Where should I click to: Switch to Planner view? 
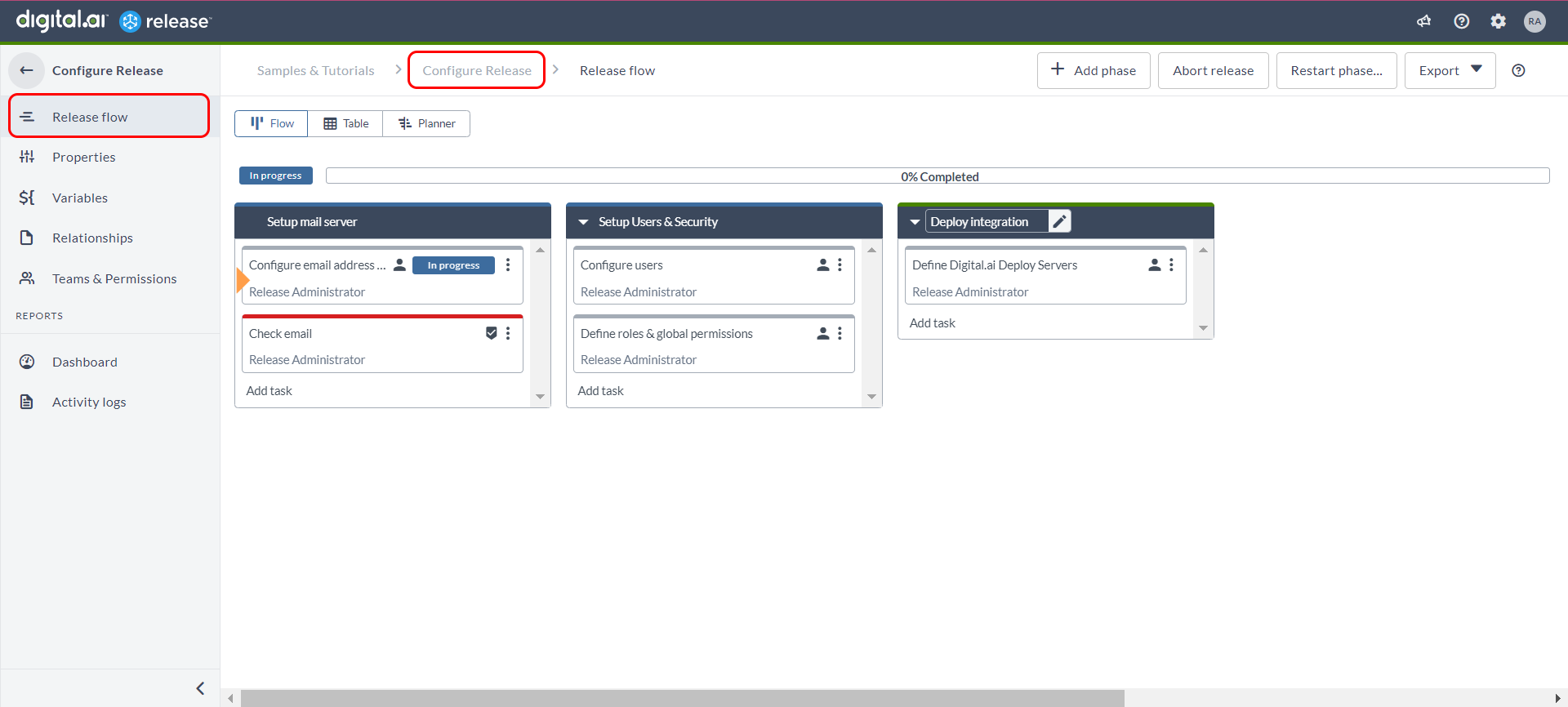[426, 123]
